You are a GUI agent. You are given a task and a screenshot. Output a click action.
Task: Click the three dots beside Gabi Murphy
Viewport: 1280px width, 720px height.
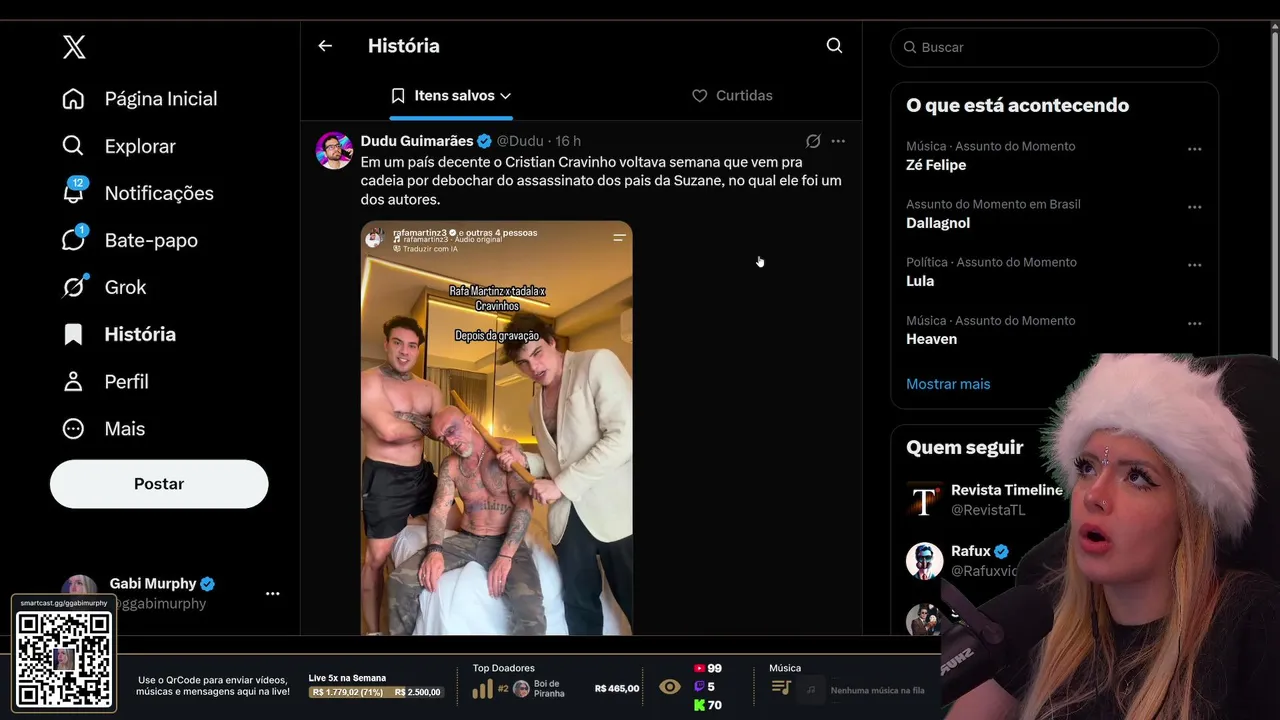click(273, 593)
